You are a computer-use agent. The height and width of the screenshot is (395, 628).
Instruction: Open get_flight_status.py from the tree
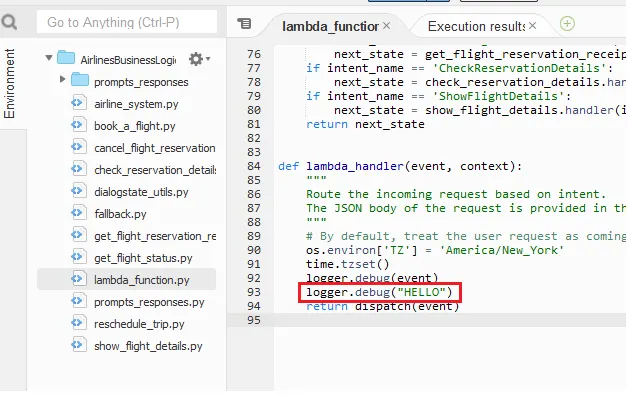click(x=143, y=258)
